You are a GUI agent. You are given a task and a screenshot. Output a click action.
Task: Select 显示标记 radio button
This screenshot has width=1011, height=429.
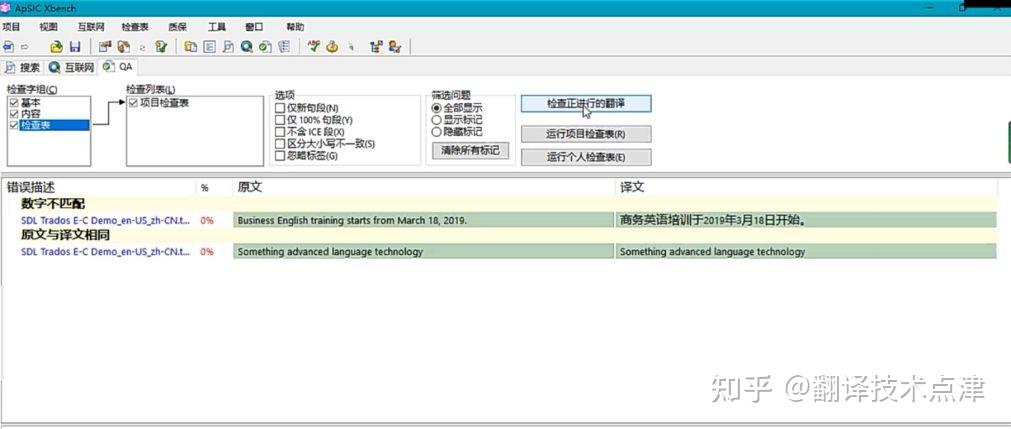tap(437, 119)
